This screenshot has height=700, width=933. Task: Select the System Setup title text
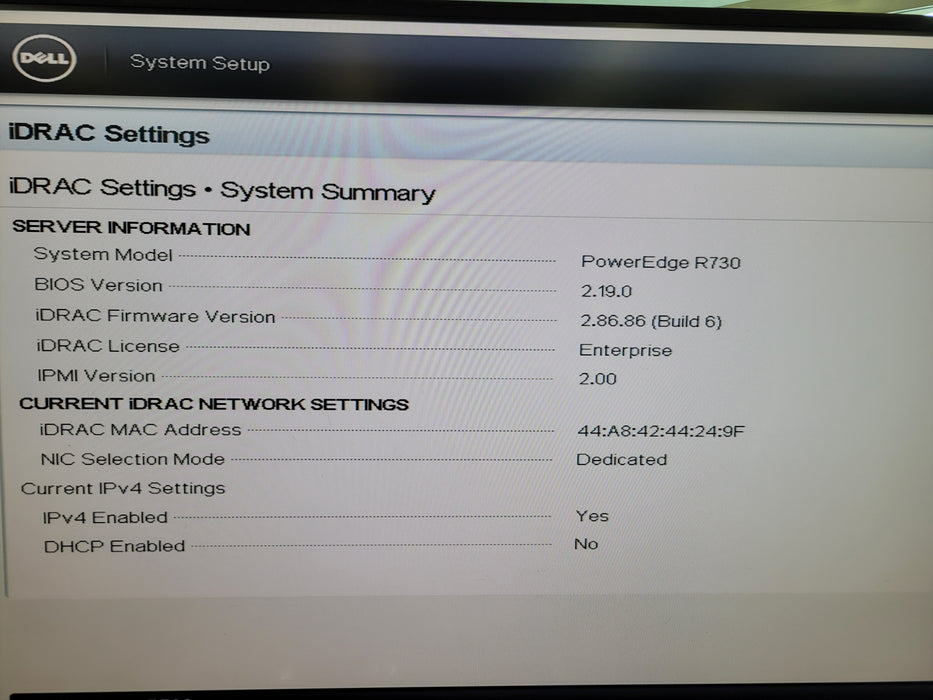(200, 62)
